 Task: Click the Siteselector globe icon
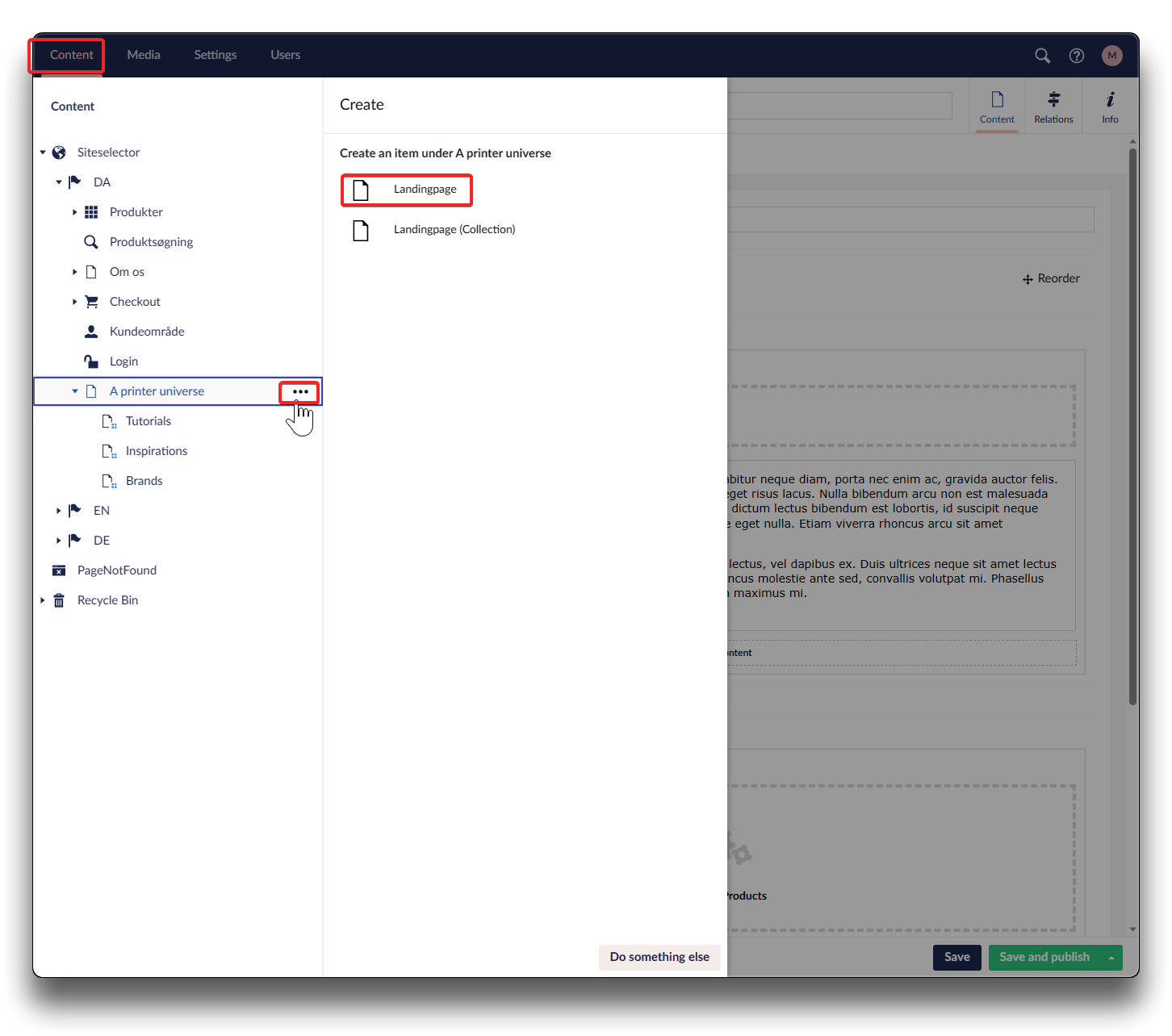pos(59,152)
